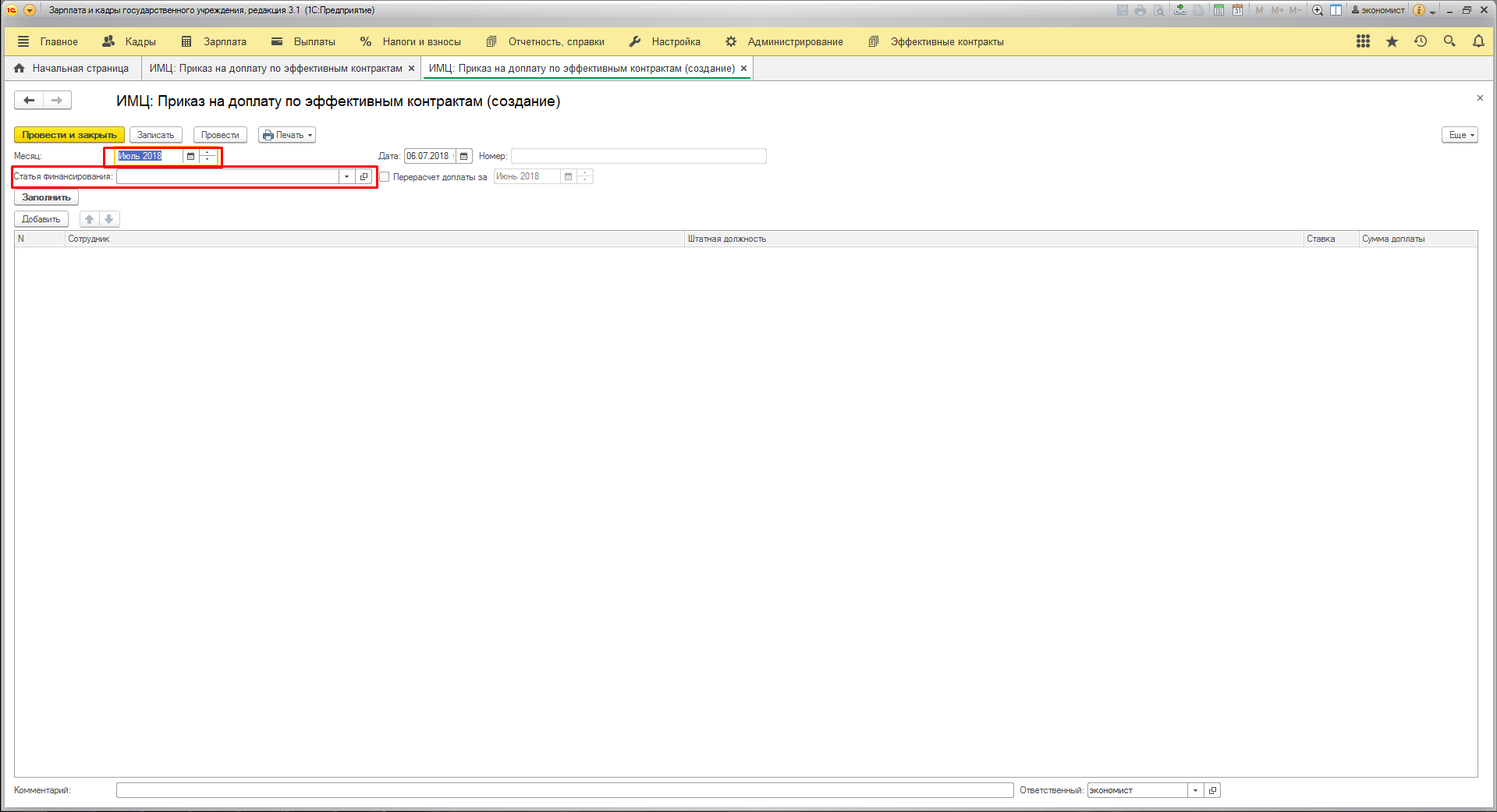Open the Печать dropdown button

pos(287,135)
